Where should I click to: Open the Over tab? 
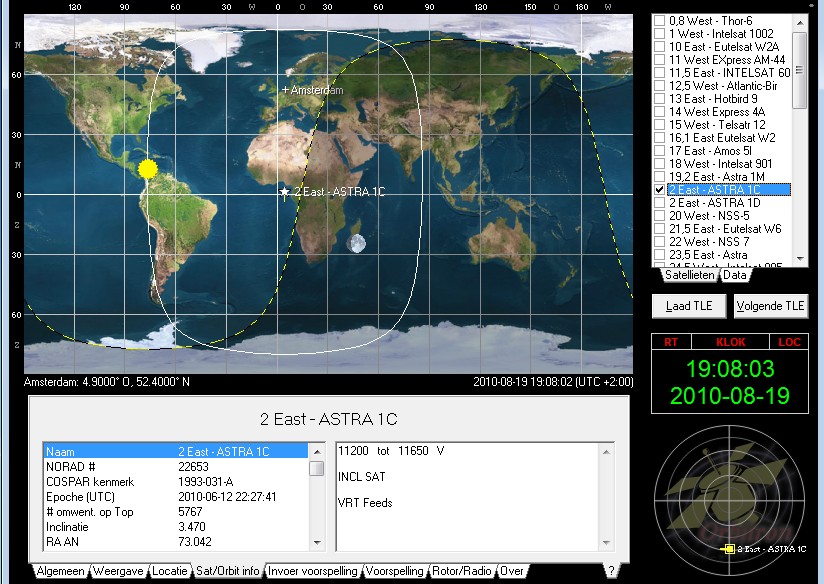coord(511,571)
